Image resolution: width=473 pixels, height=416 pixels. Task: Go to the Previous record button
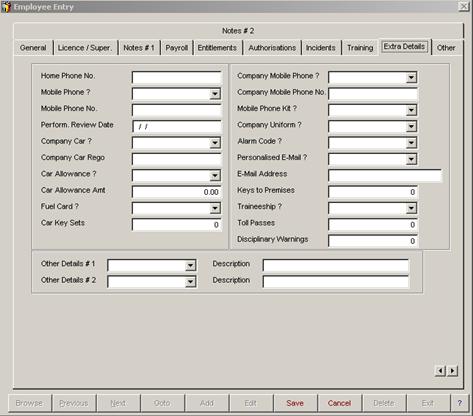pos(74,403)
